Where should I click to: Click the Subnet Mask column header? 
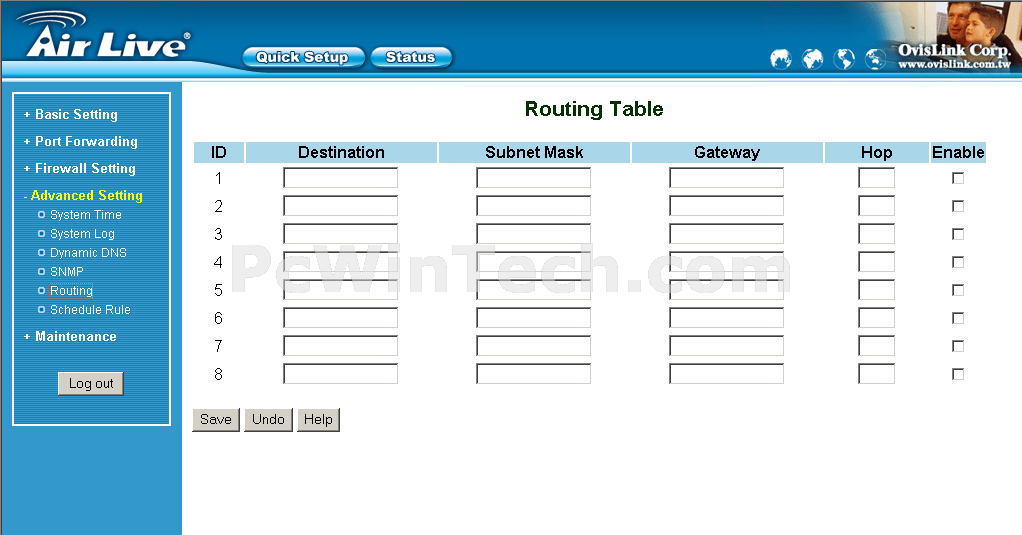point(534,152)
